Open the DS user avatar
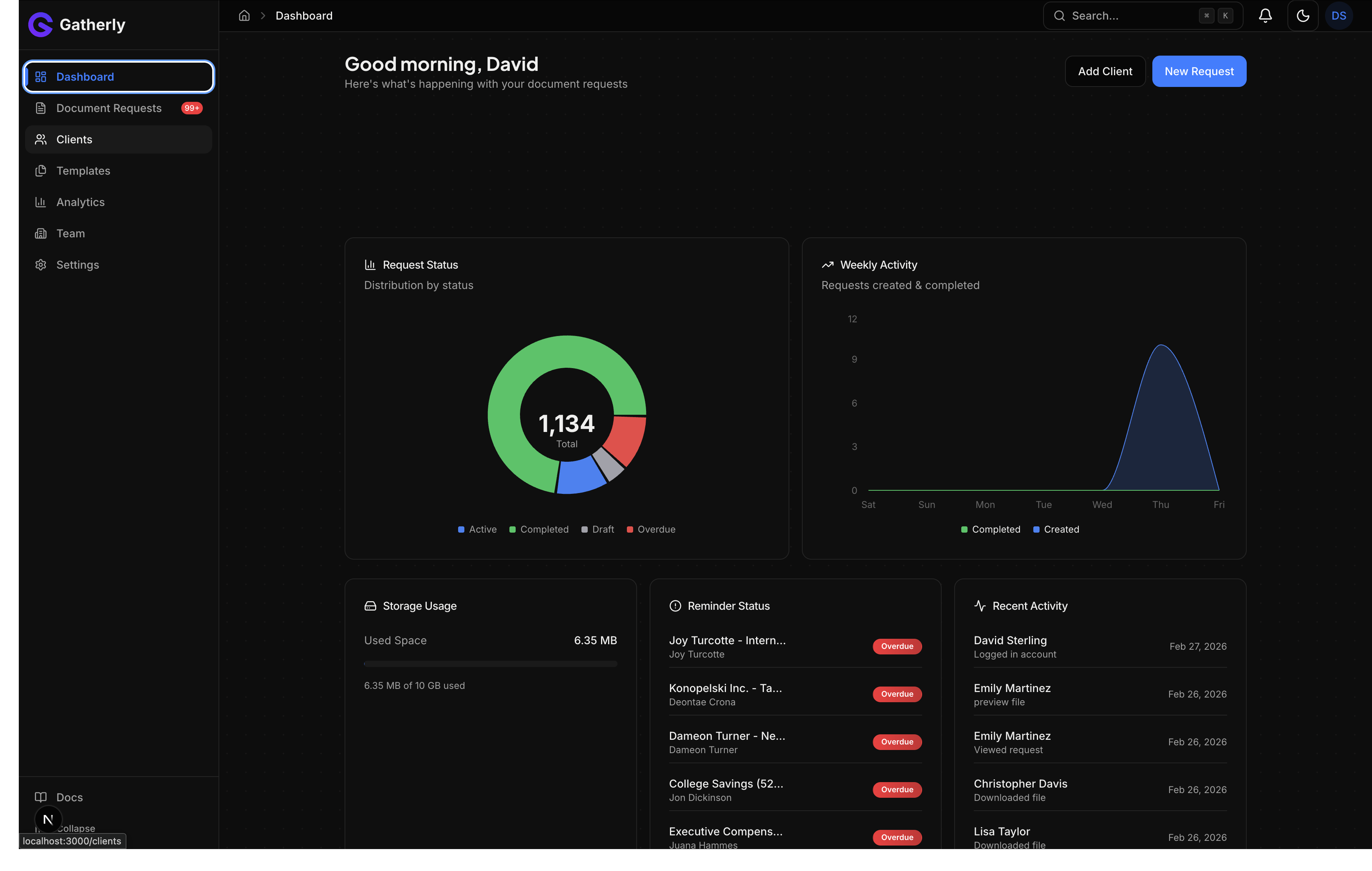The image size is (1372, 871). coord(1338,15)
